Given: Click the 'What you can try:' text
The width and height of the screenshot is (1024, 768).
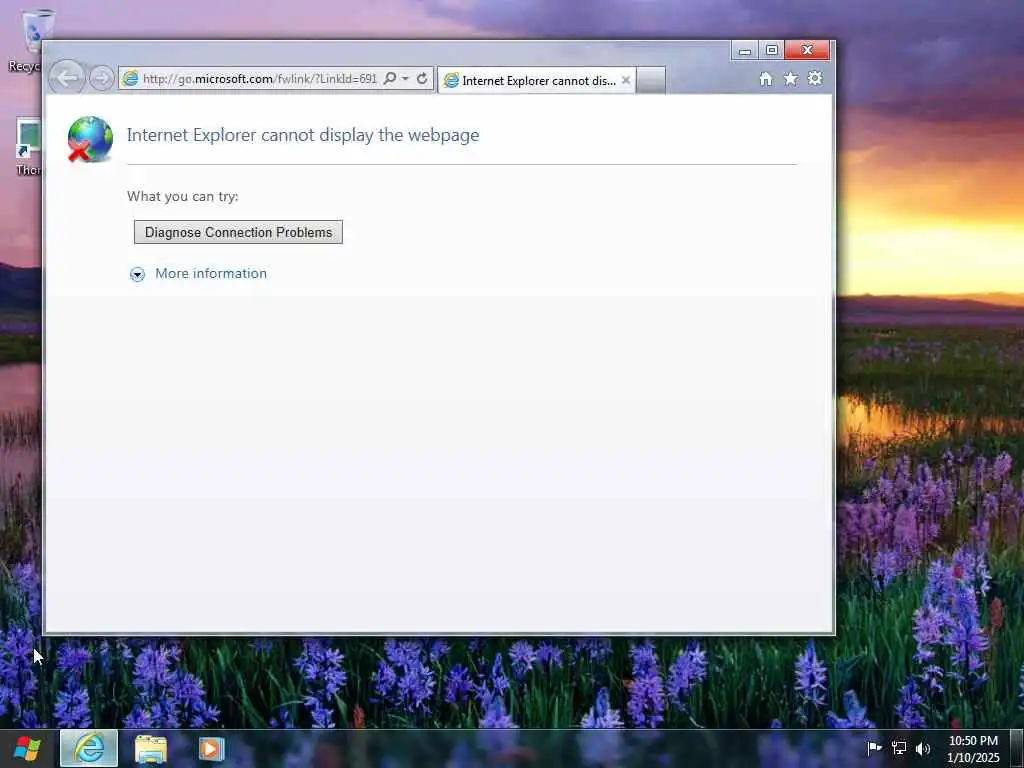Looking at the screenshot, I should pyautogui.click(x=183, y=196).
